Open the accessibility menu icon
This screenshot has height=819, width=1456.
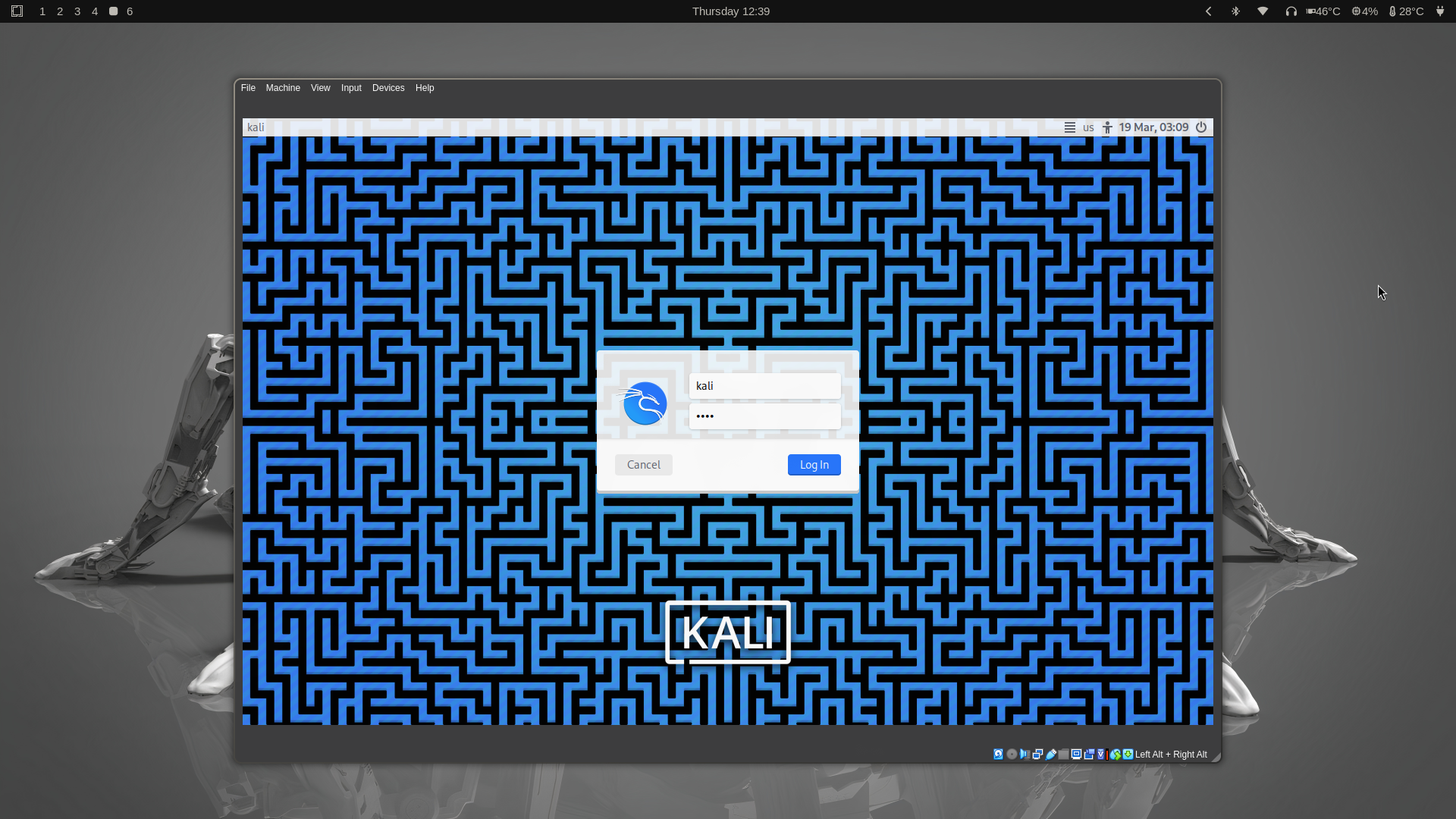point(1107,127)
